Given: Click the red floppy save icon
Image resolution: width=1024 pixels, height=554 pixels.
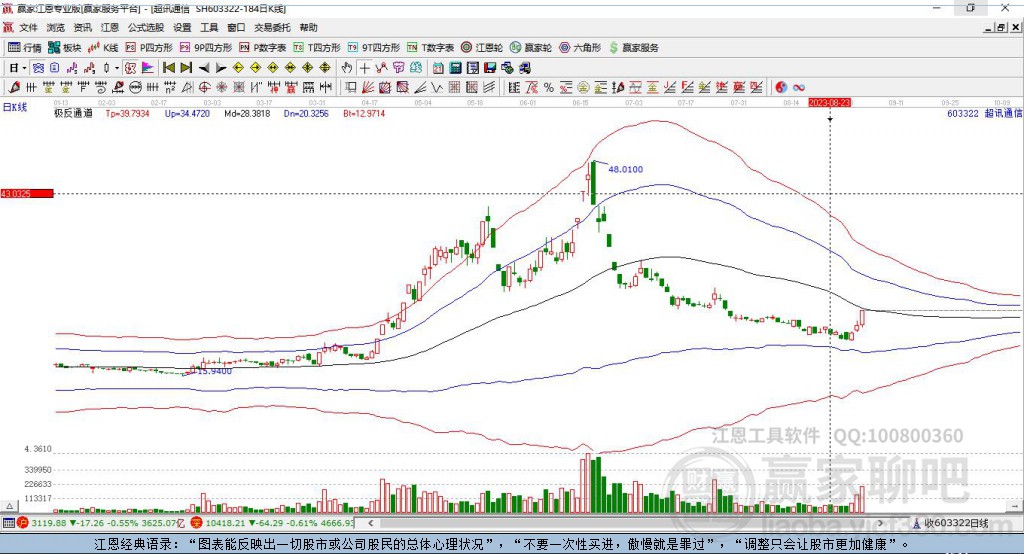Looking at the screenshot, I should pyautogui.click(x=490, y=68).
